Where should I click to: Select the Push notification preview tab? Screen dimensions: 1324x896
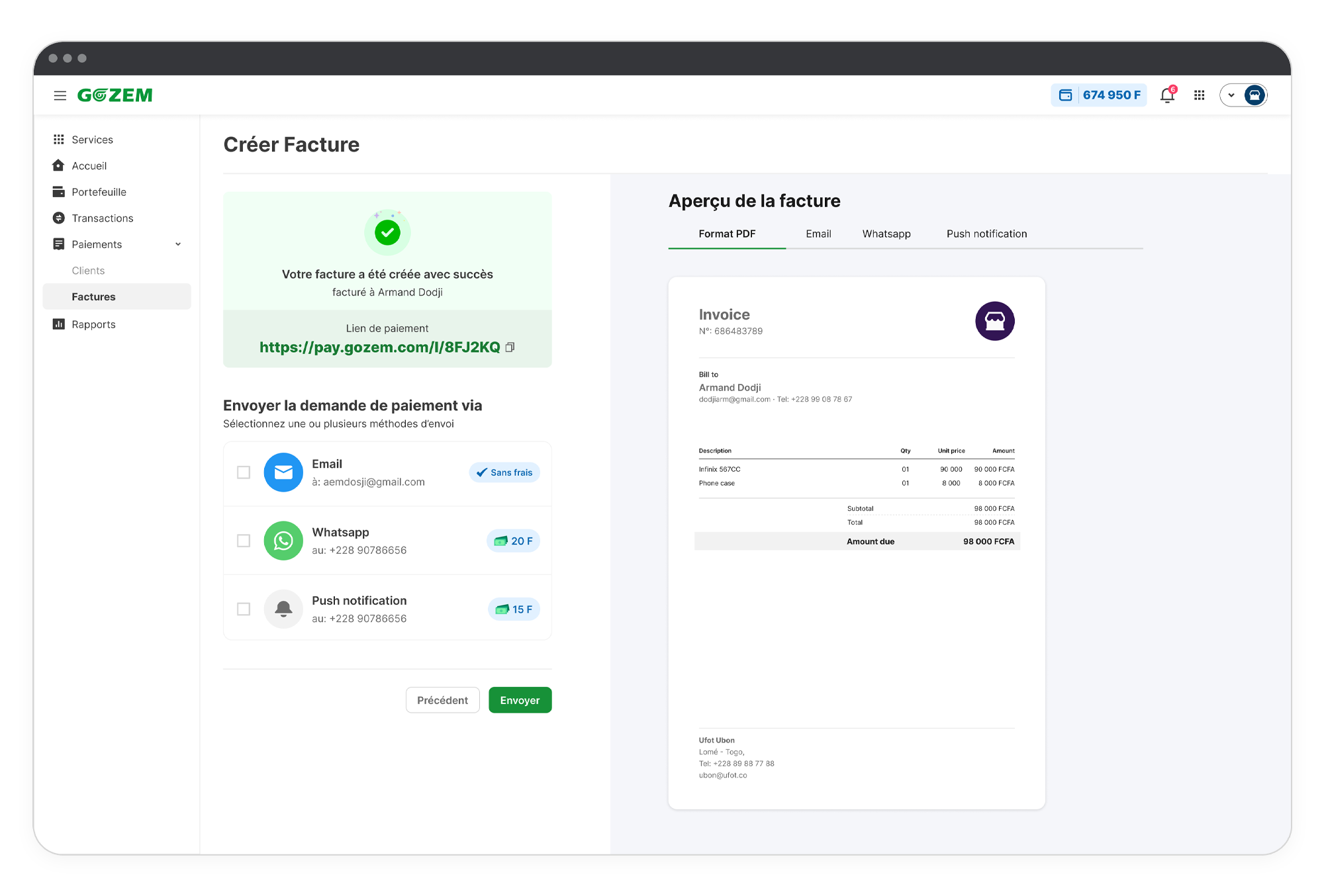pos(986,234)
